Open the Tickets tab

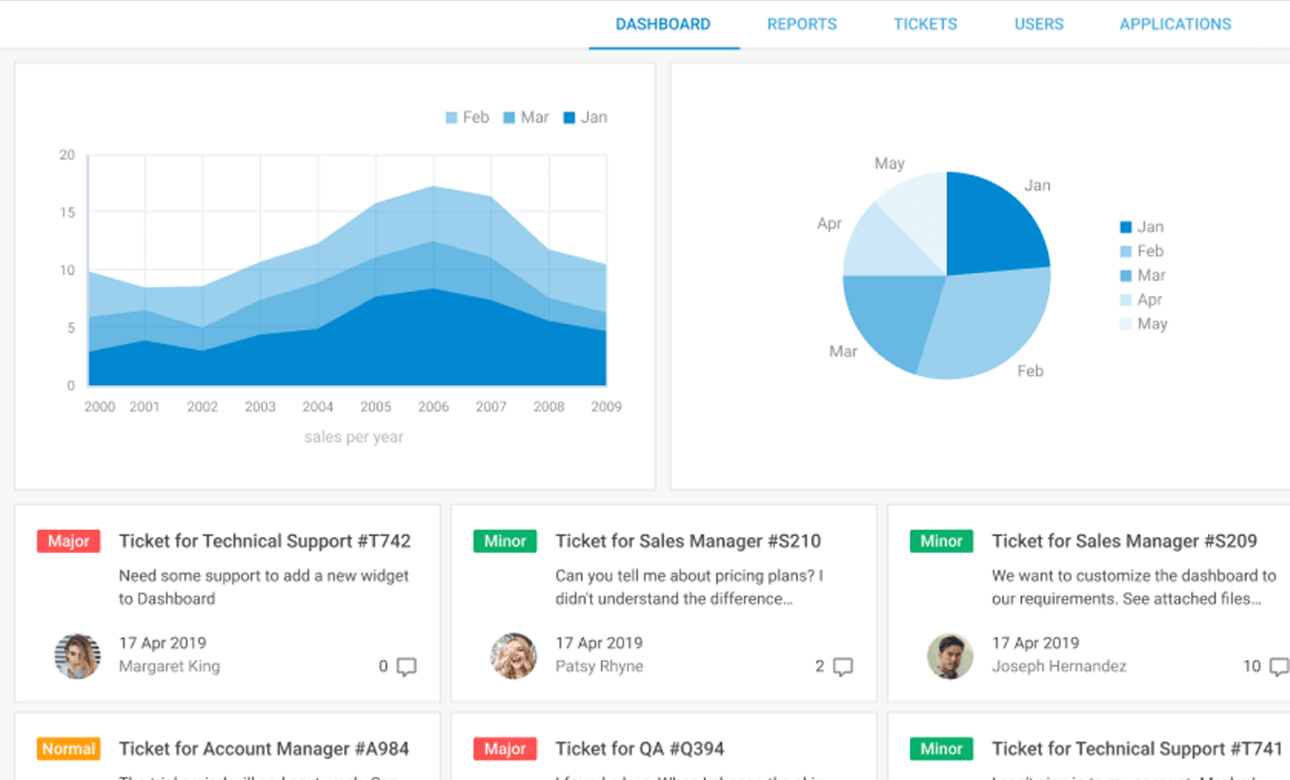tap(925, 24)
